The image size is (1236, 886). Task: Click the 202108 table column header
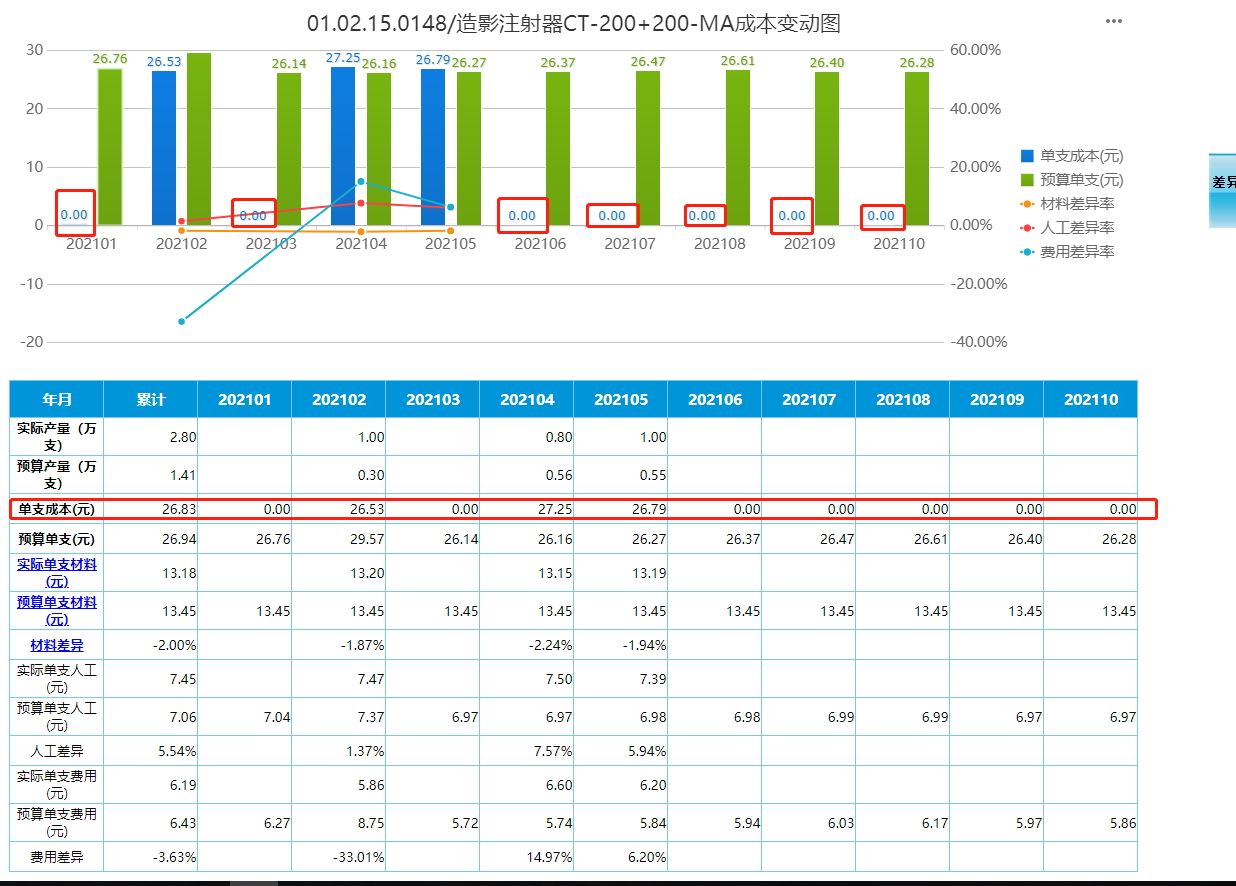point(903,399)
